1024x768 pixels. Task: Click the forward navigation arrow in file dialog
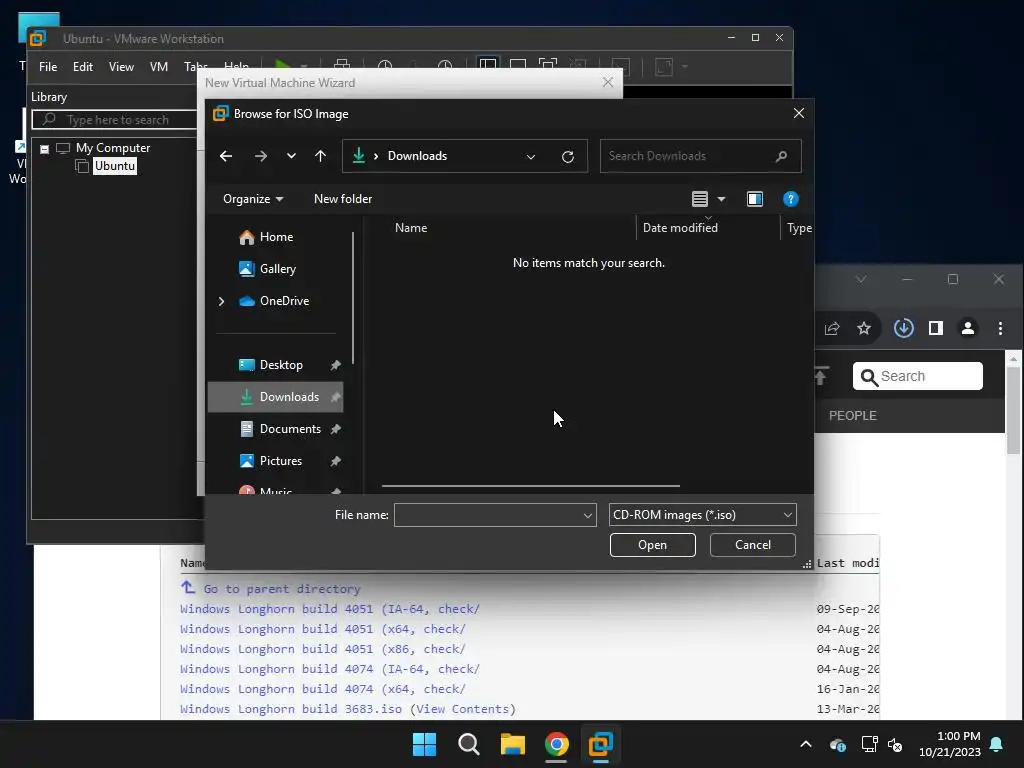[x=261, y=156]
